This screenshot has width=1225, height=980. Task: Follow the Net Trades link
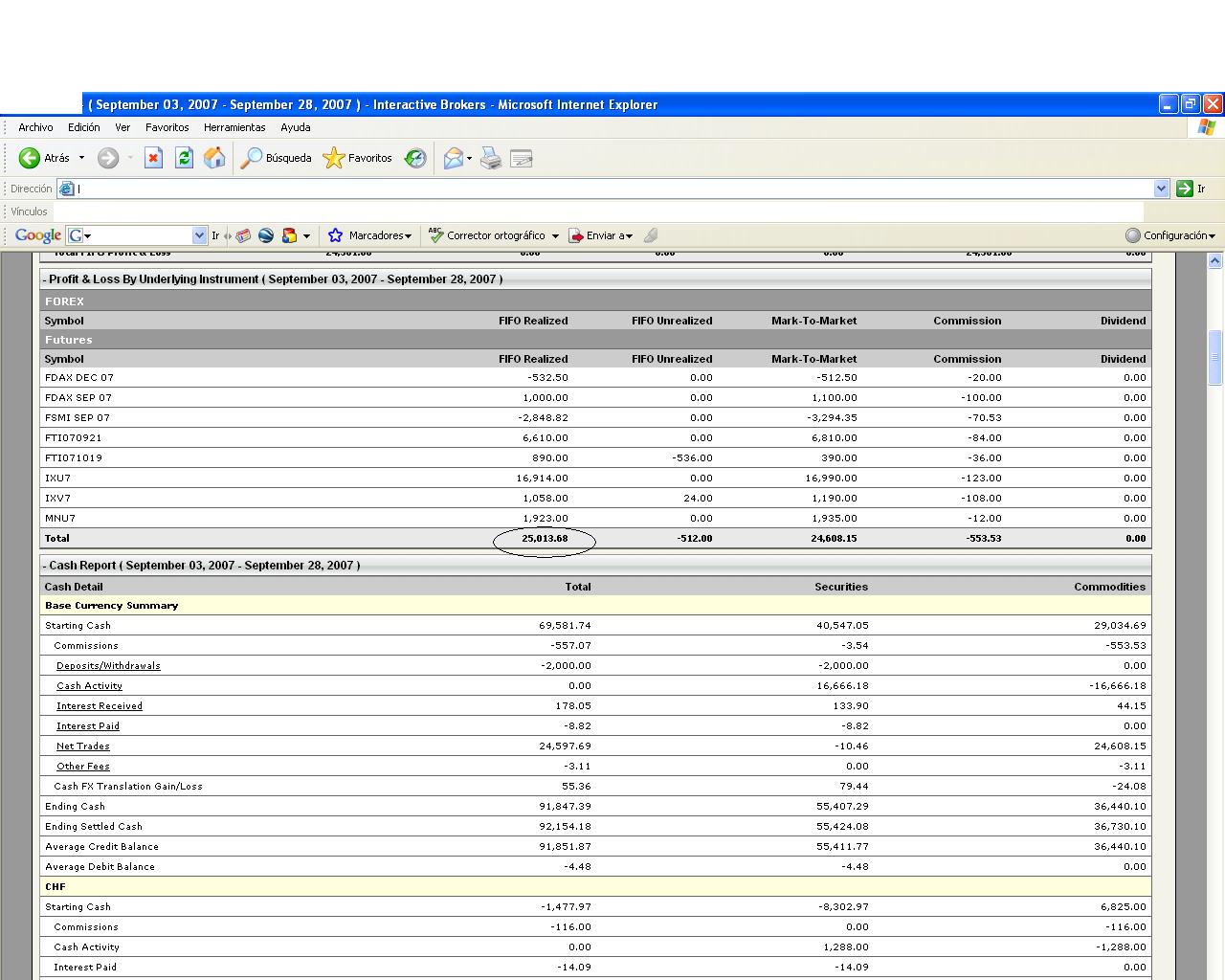tap(83, 746)
